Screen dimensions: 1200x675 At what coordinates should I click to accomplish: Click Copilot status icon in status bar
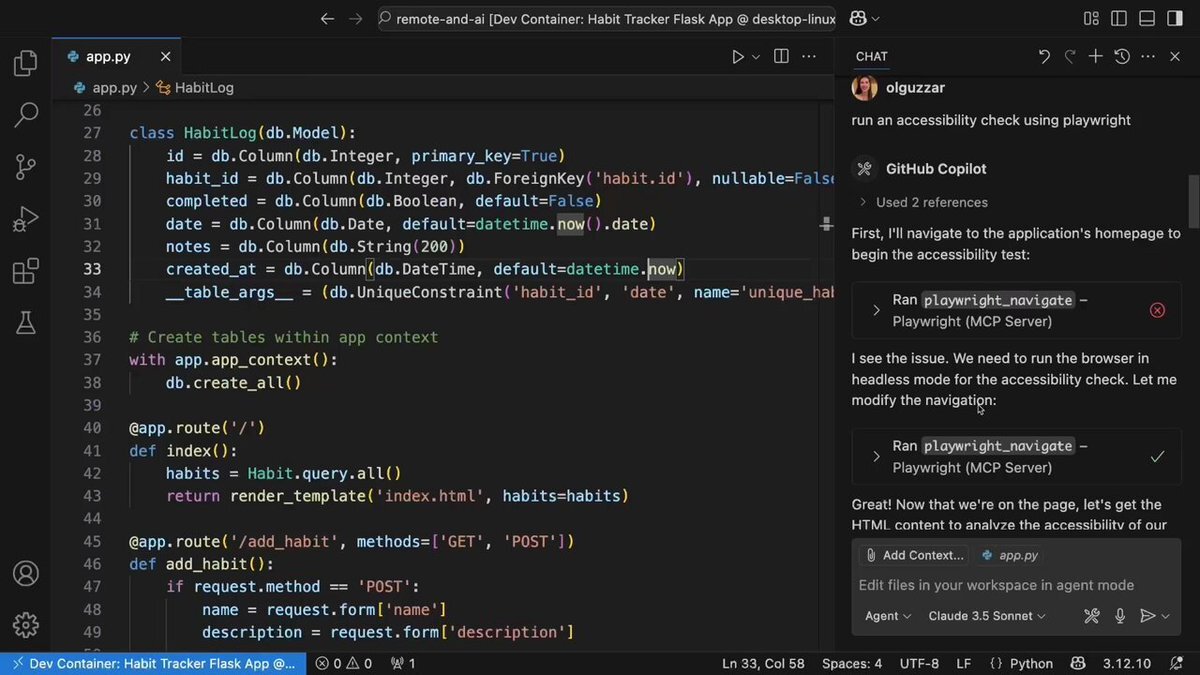[1078, 663]
